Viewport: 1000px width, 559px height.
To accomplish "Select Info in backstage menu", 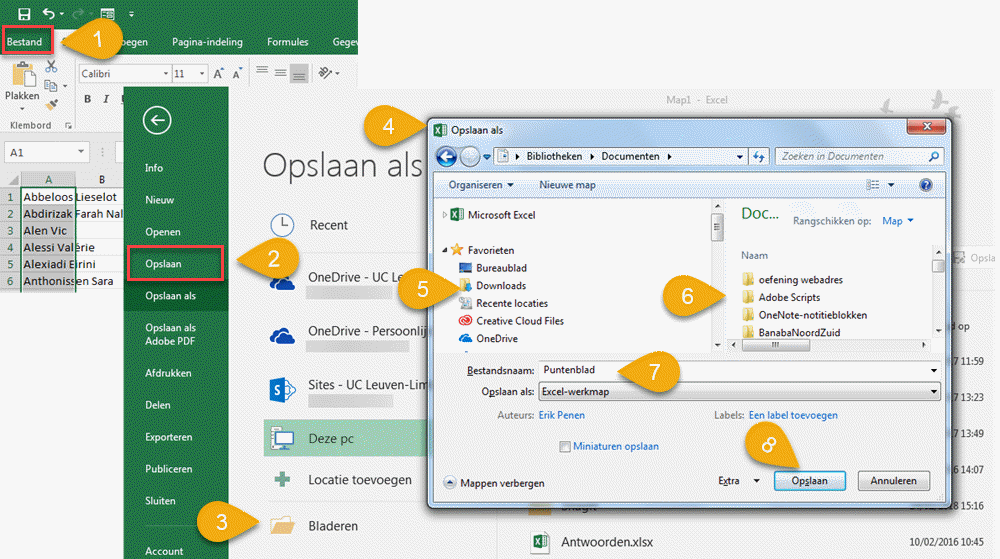I will tap(154, 168).
